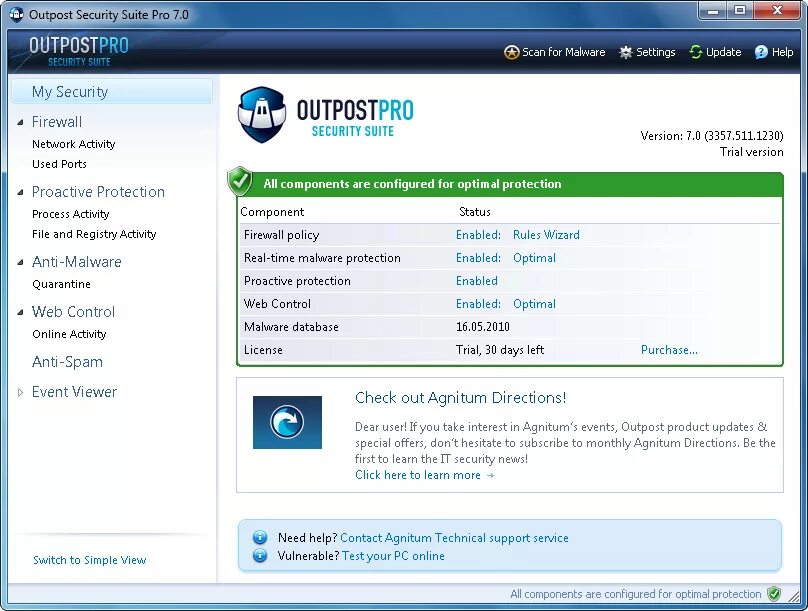808x611 pixels.
Task: Open Help from top toolbar
Action: 782,52
